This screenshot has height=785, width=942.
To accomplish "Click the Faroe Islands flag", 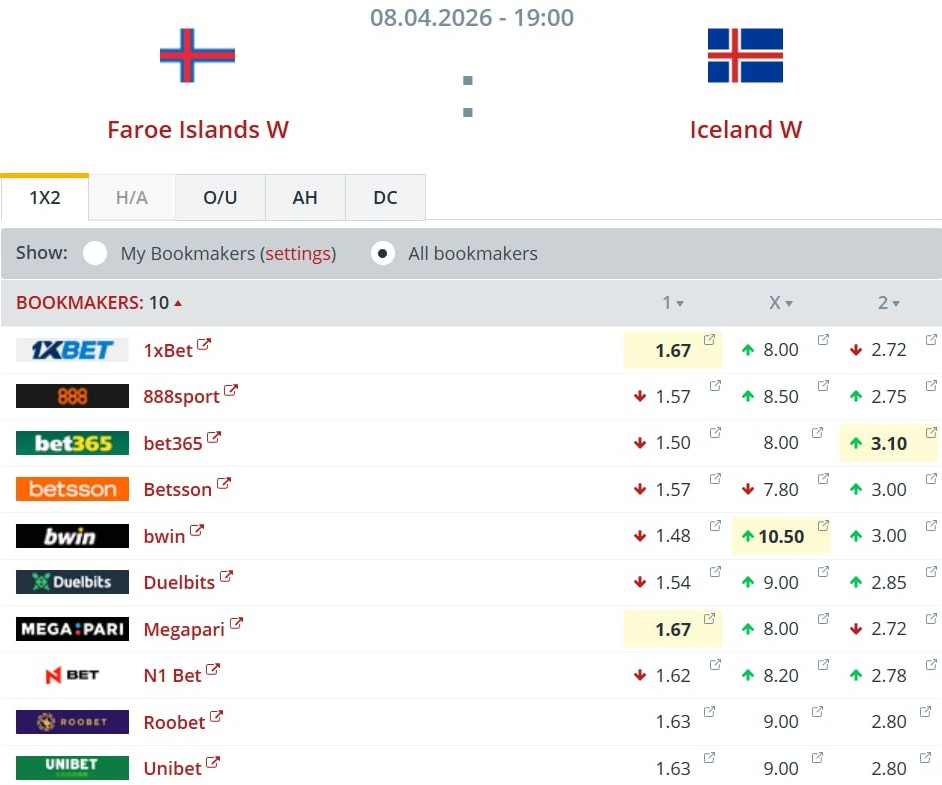I will coord(197,55).
